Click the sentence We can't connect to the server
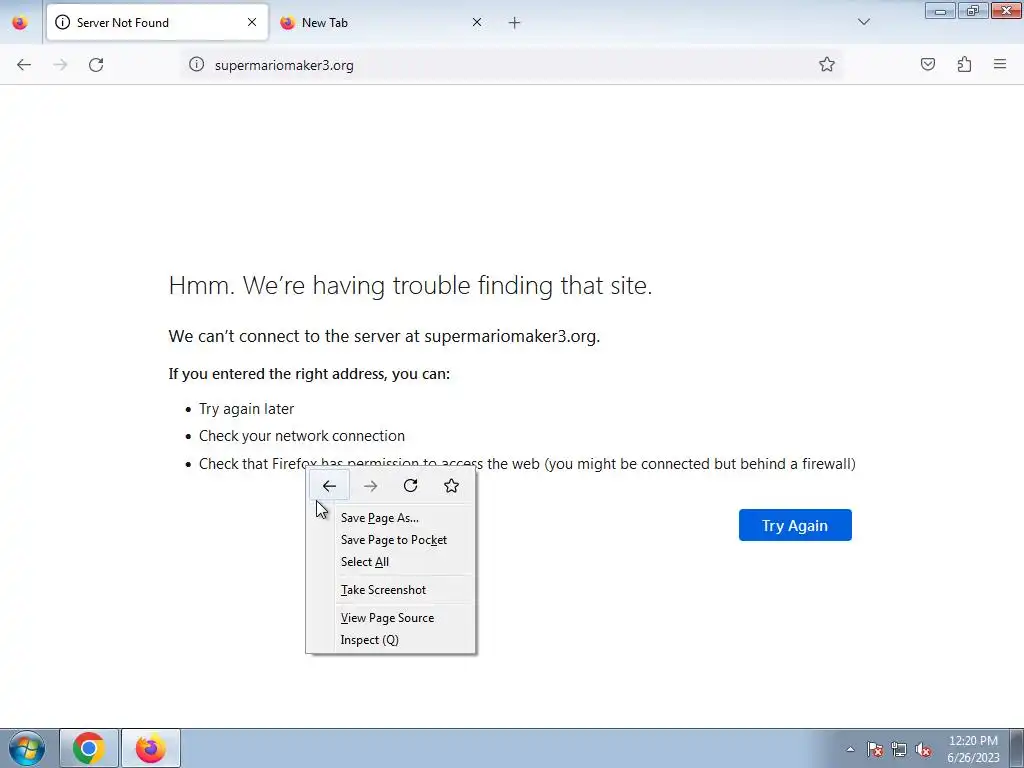 coord(384,336)
